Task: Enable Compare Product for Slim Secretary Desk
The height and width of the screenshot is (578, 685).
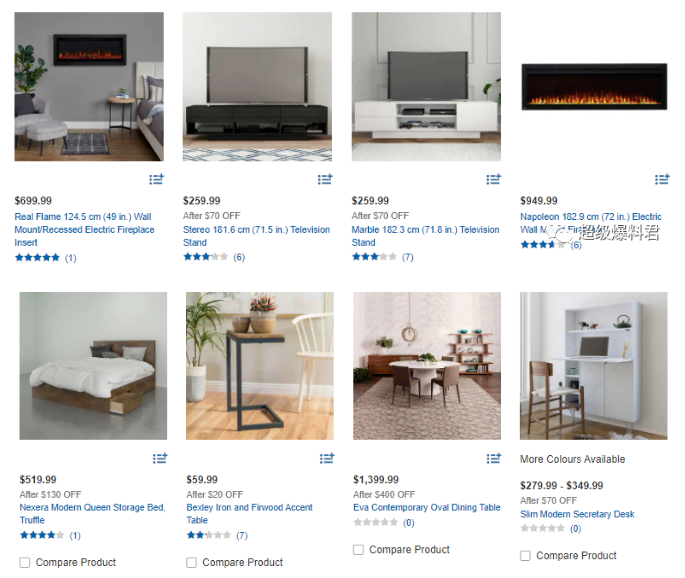Action: [526, 556]
